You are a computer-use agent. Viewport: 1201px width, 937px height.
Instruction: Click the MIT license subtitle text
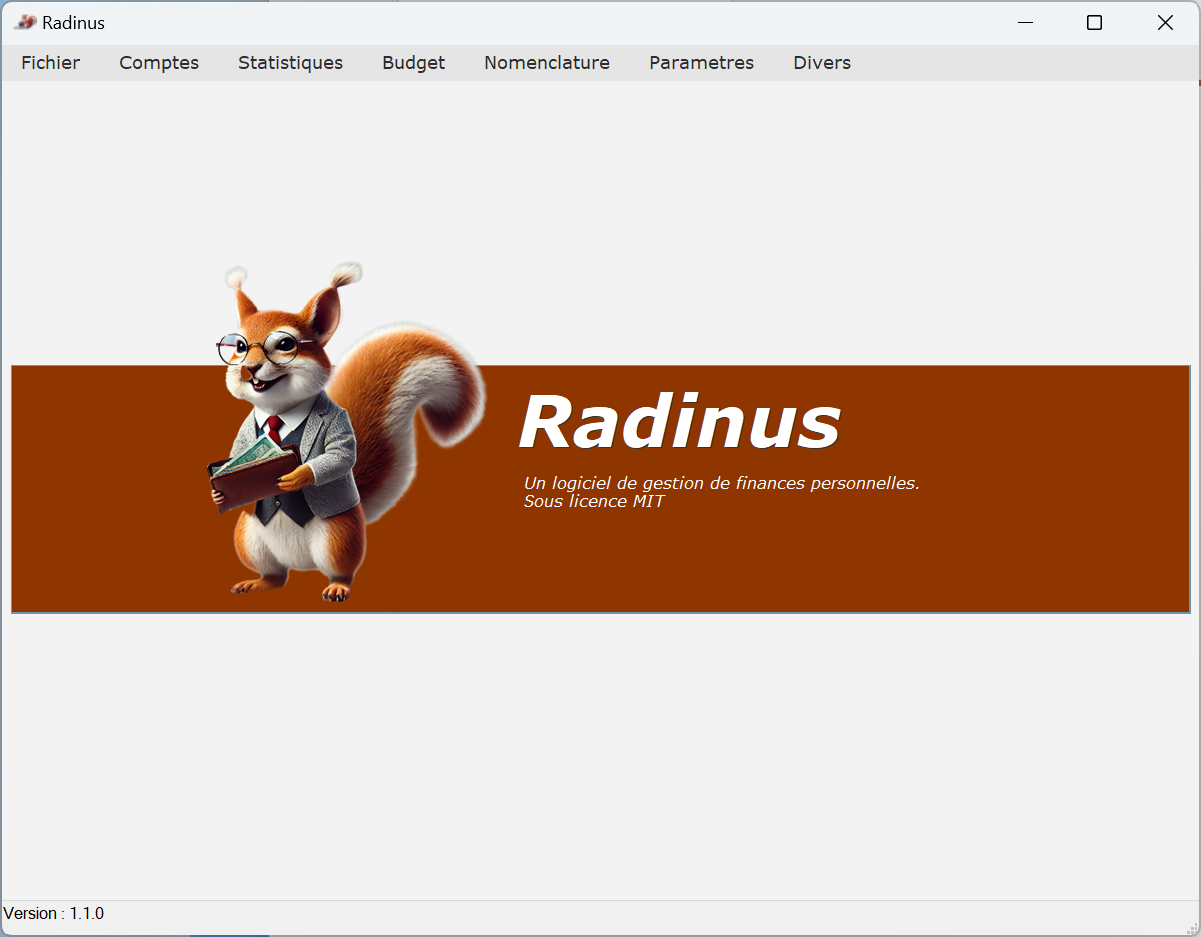coord(594,501)
